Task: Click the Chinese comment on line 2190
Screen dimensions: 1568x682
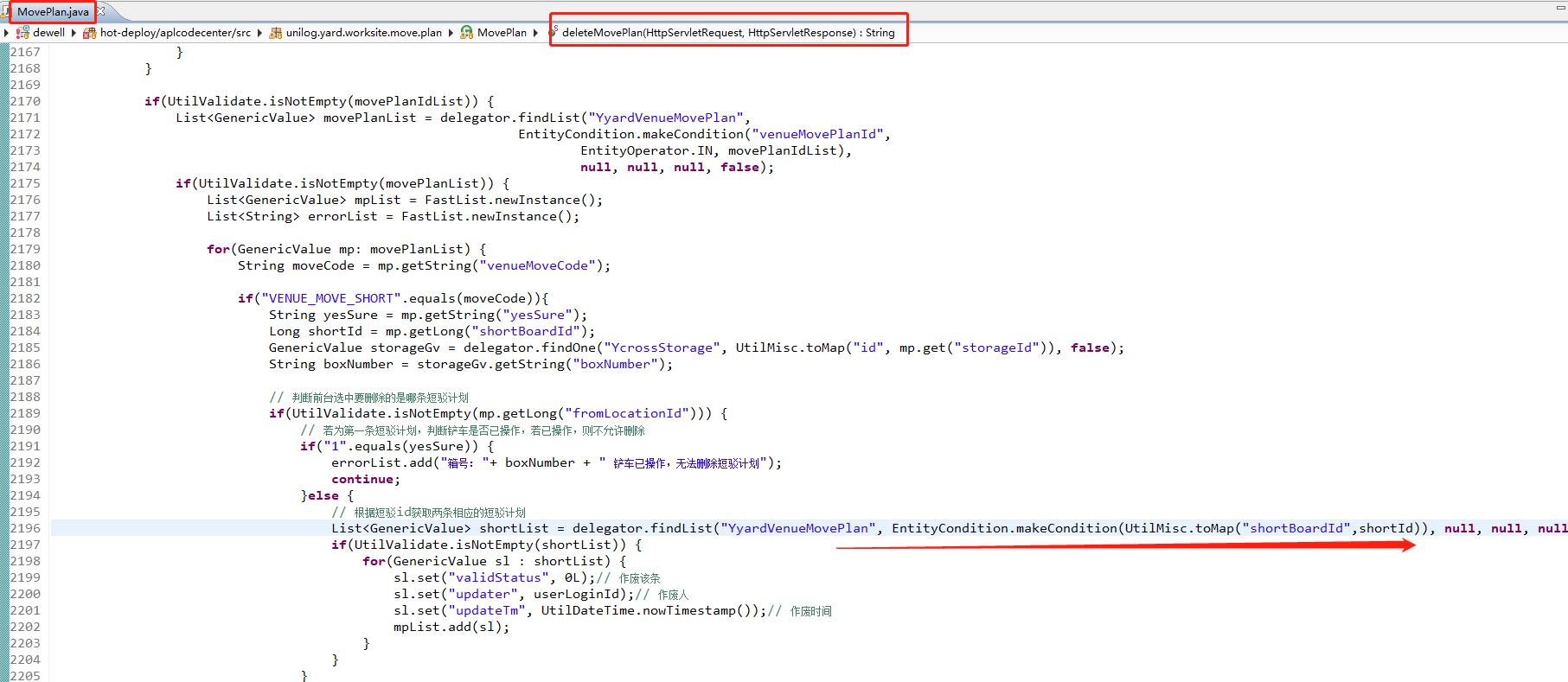Action: point(473,430)
